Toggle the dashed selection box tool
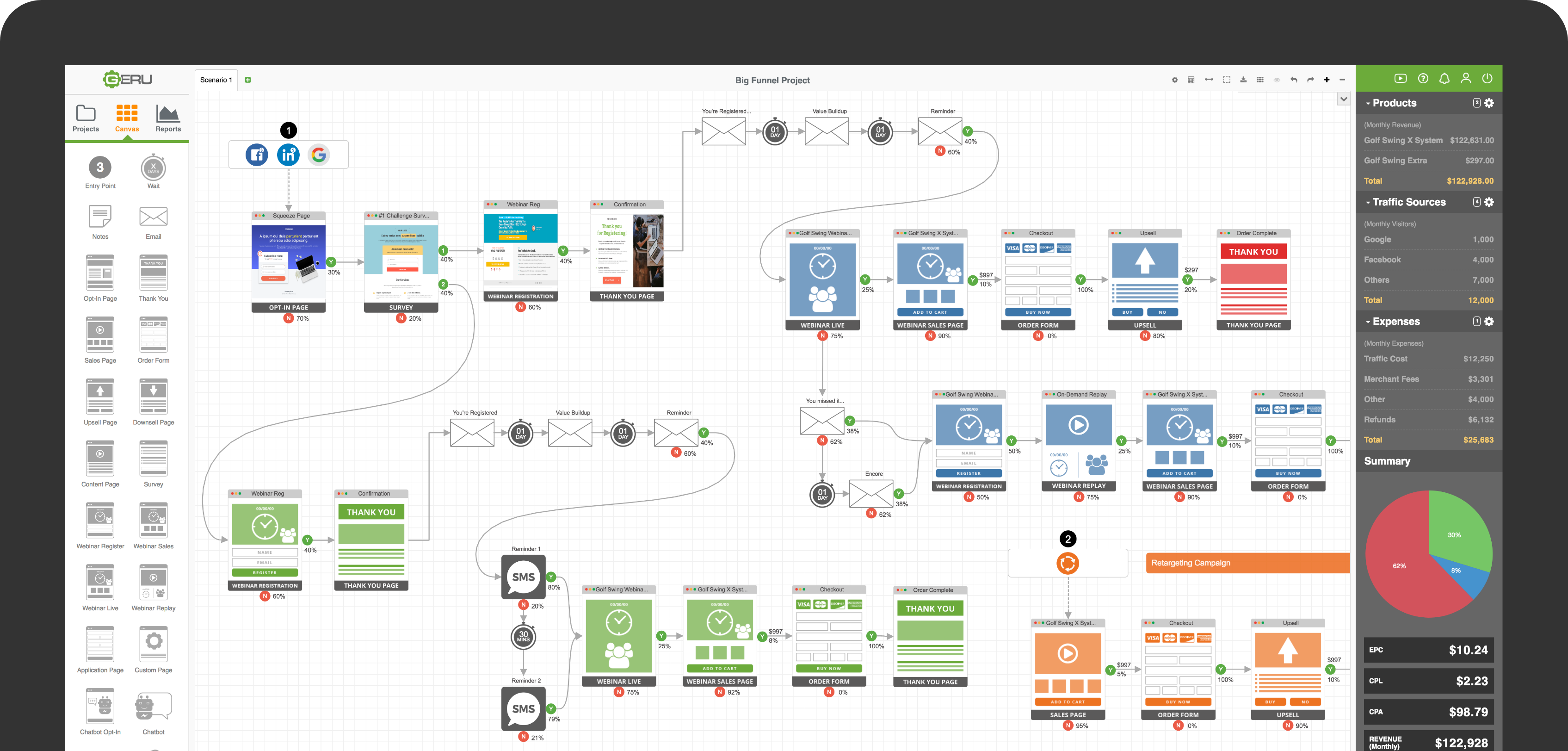Screen dimensions: 1568x751 tap(1227, 80)
